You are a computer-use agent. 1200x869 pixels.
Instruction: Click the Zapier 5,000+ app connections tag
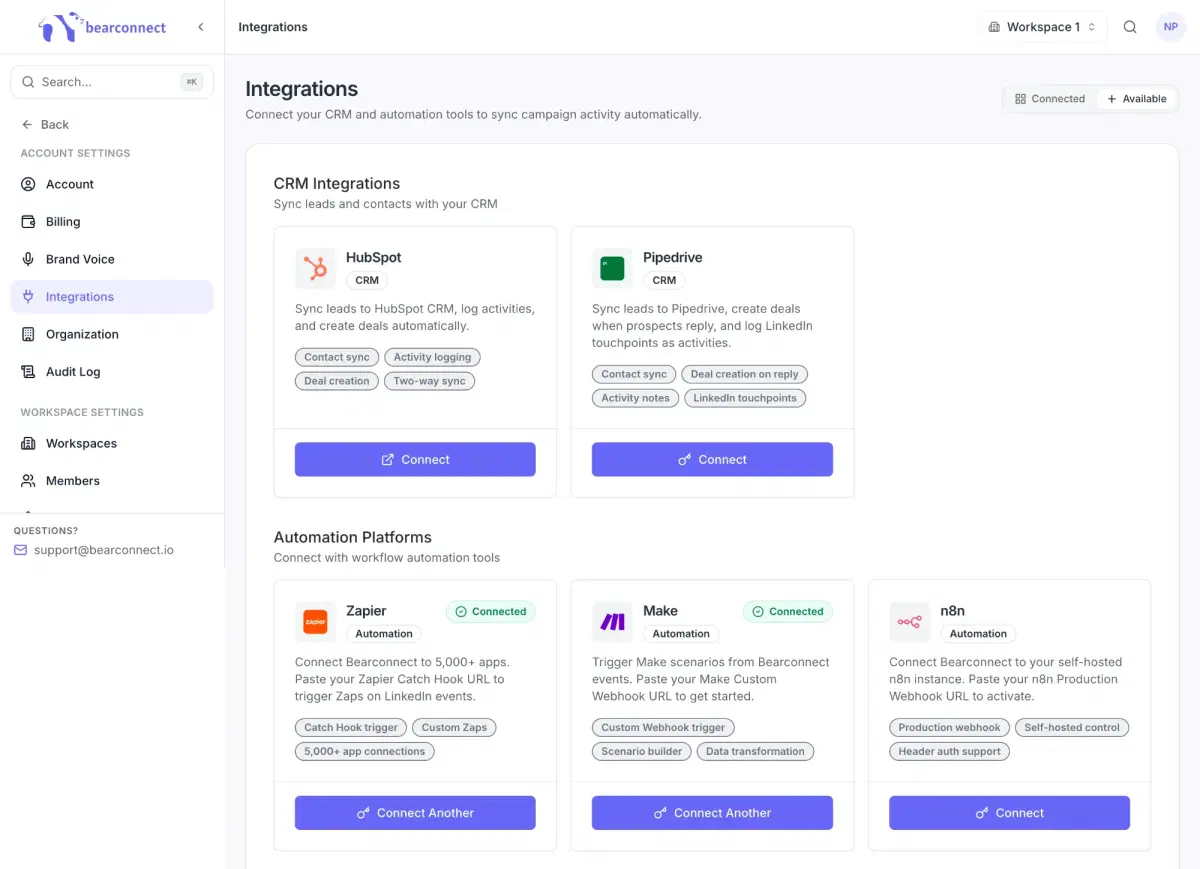pos(365,751)
